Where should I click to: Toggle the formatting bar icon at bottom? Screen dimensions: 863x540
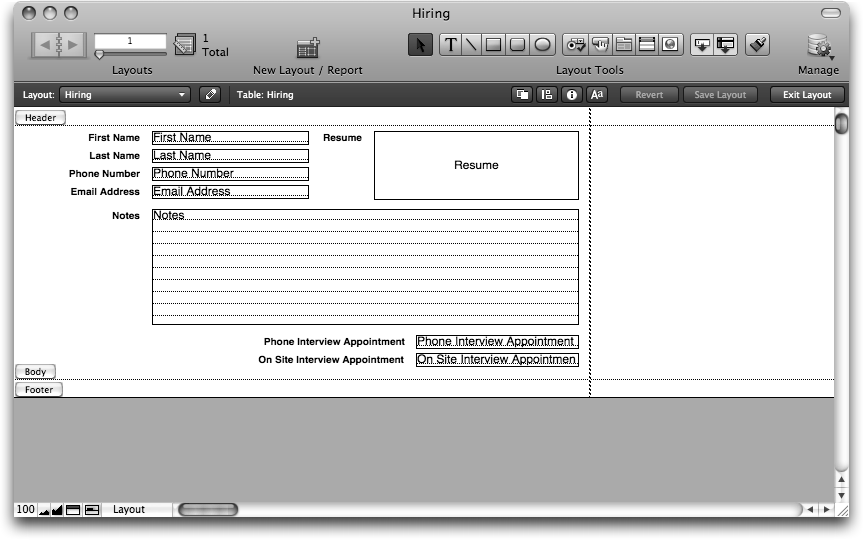click(92, 510)
